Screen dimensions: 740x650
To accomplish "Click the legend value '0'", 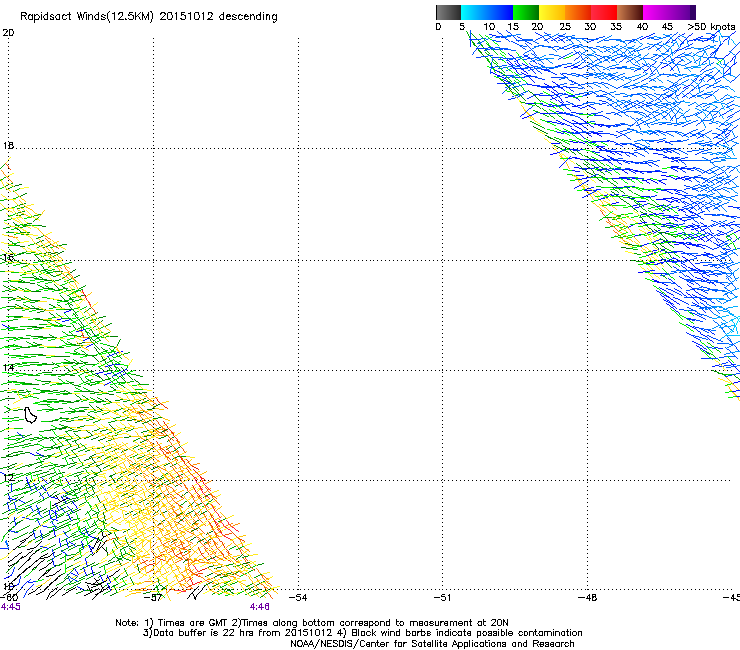I will click(438, 27).
